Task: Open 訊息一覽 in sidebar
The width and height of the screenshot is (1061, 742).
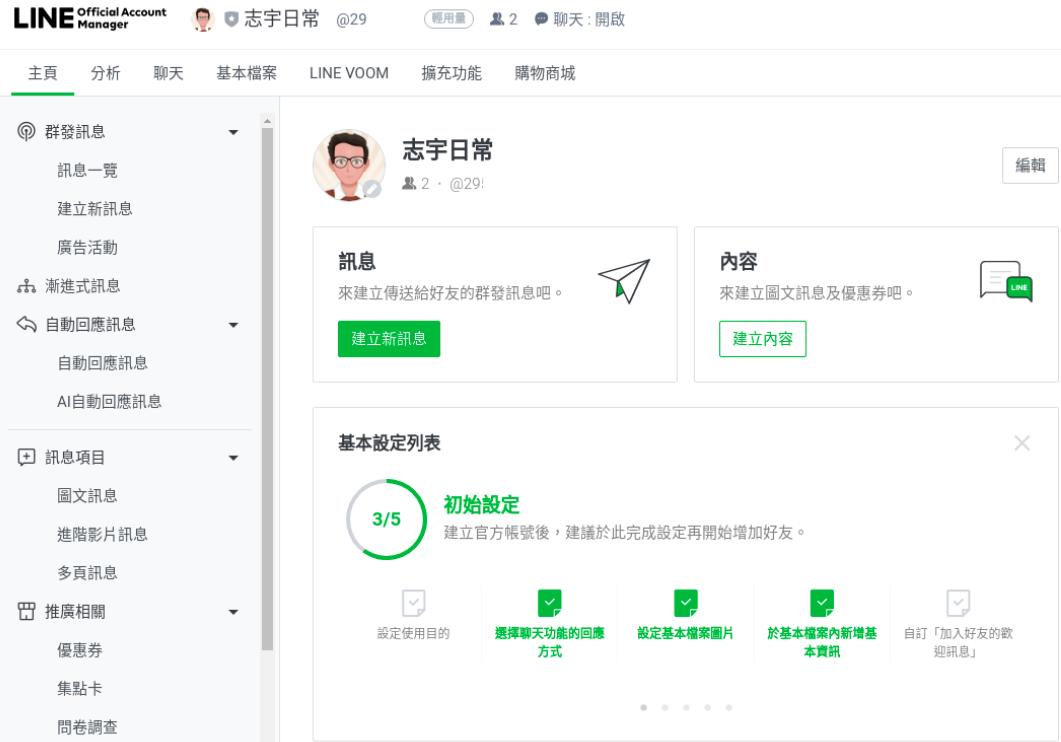Action: pos(87,170)
